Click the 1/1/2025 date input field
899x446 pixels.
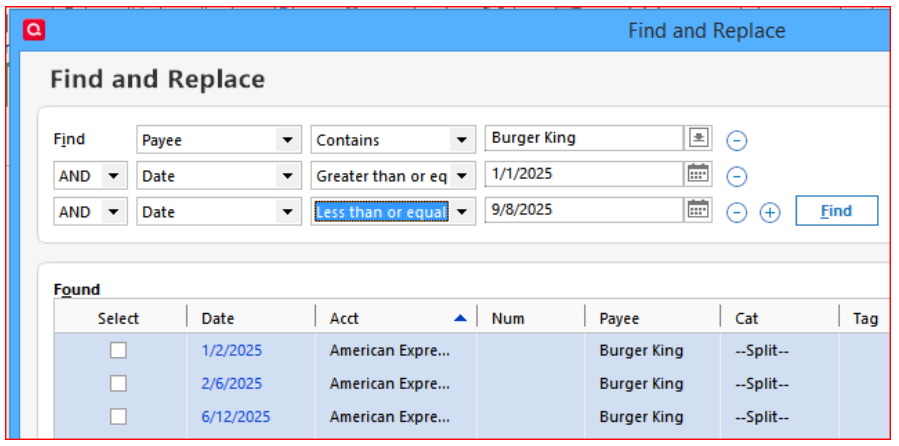point(584,174)
